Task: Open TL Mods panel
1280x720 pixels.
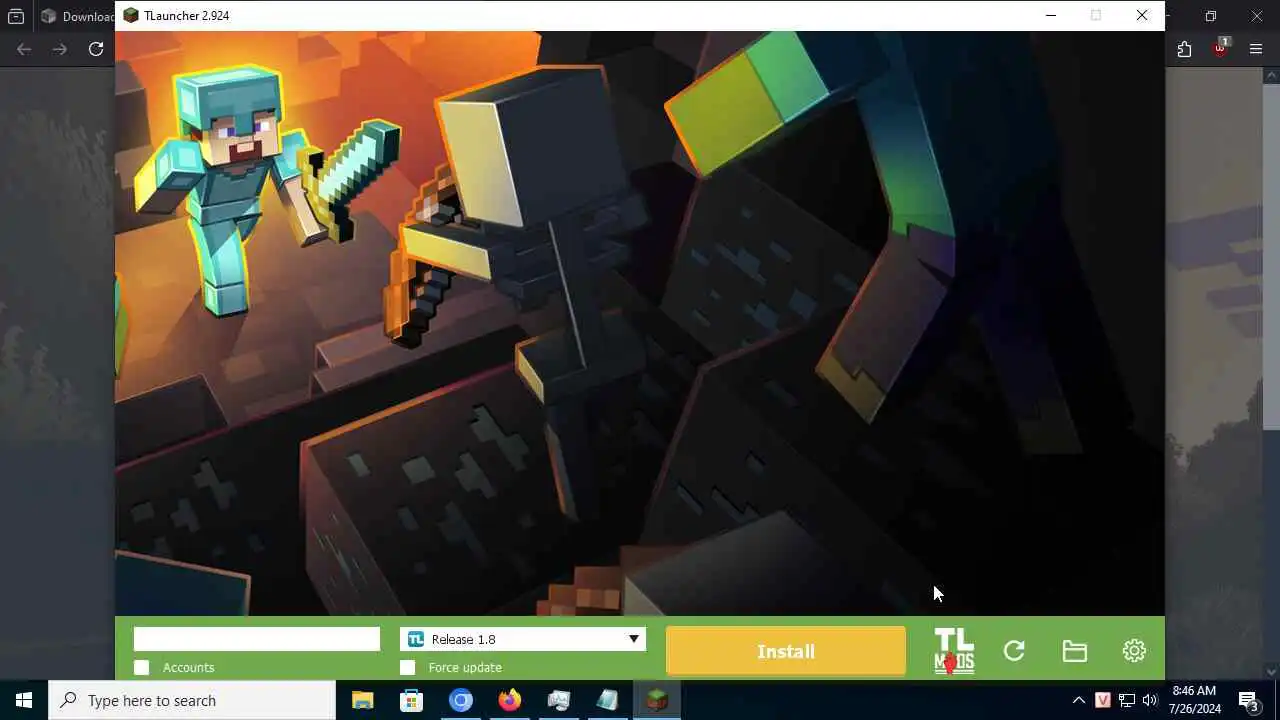Action: click(954, 651)
